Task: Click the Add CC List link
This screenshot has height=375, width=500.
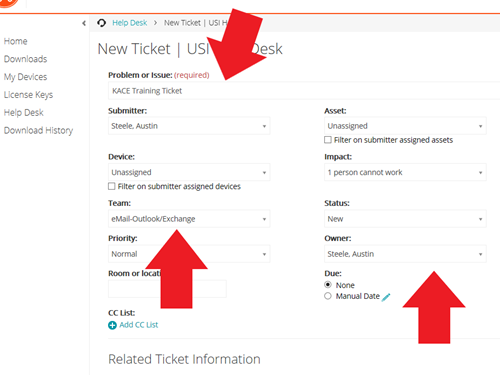Action: tap(139, 325)
